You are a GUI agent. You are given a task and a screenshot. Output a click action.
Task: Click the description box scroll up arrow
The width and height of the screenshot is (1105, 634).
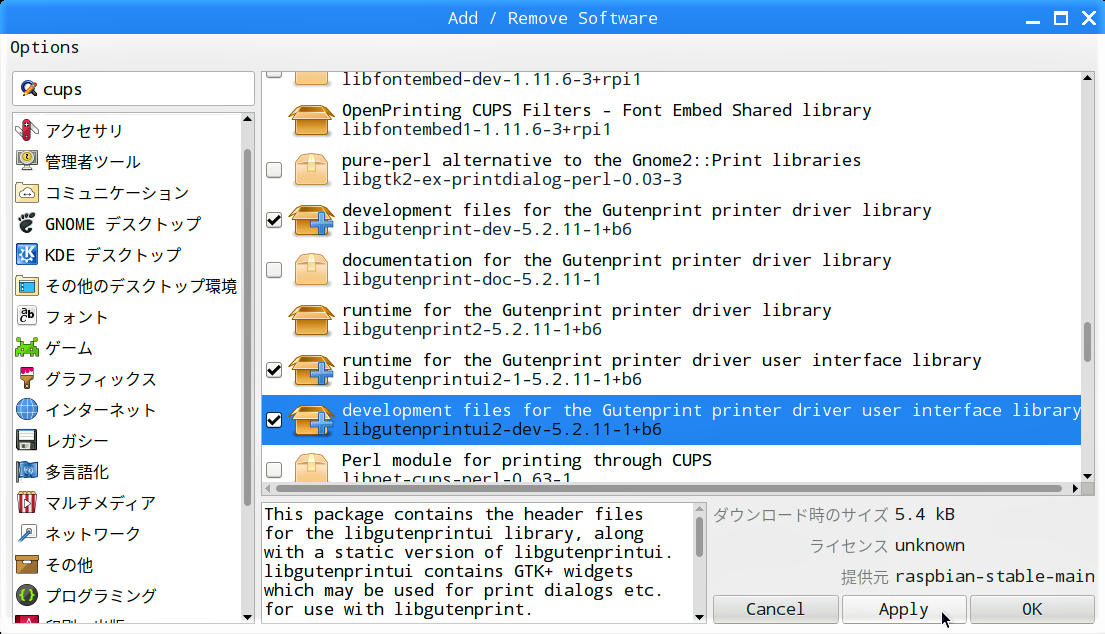[699, 509]
